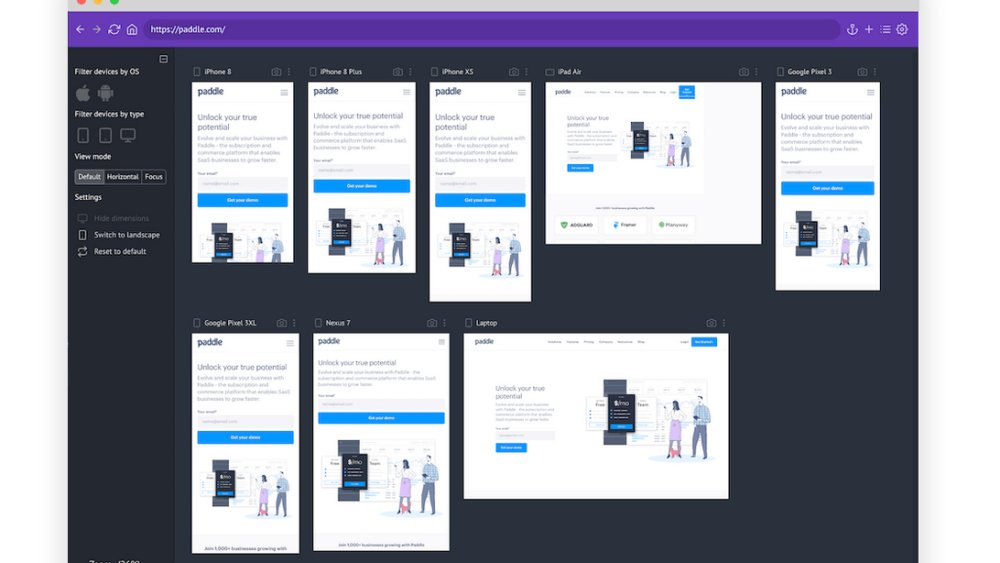Click Reset to default
Viewport: 1000px width, 563px height.
(112, 251)
